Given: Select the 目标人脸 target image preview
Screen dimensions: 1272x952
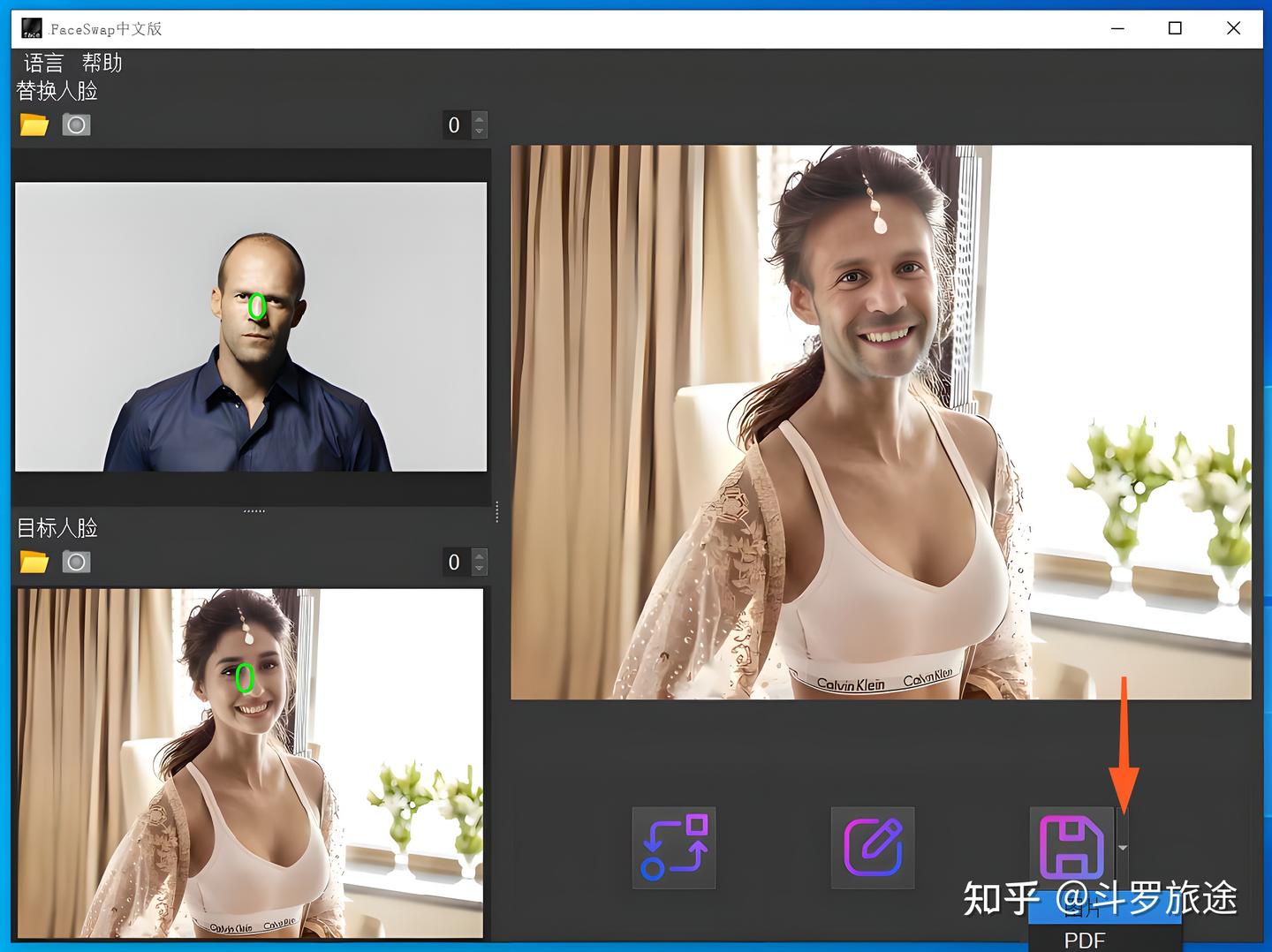Looking at the screenshot, I should click(x=250, y=763).
